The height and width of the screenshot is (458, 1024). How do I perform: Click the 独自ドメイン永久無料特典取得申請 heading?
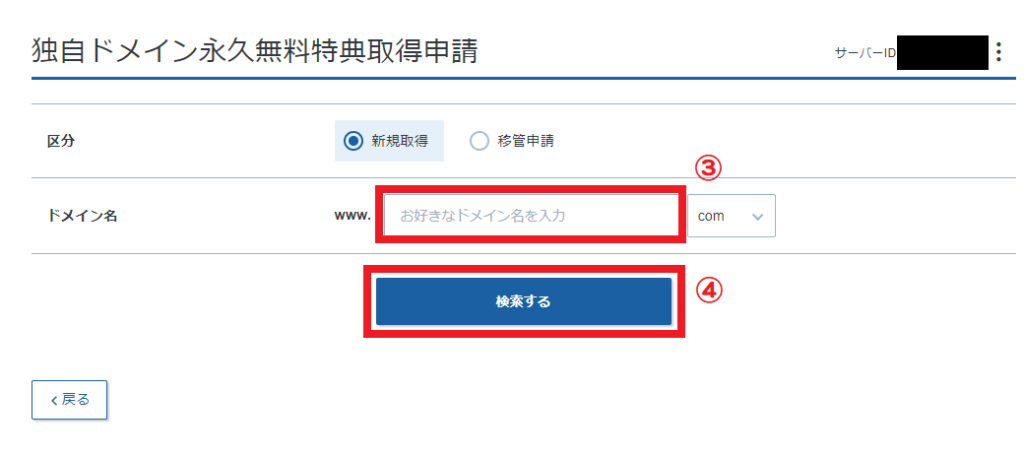[x=255, y=52]
